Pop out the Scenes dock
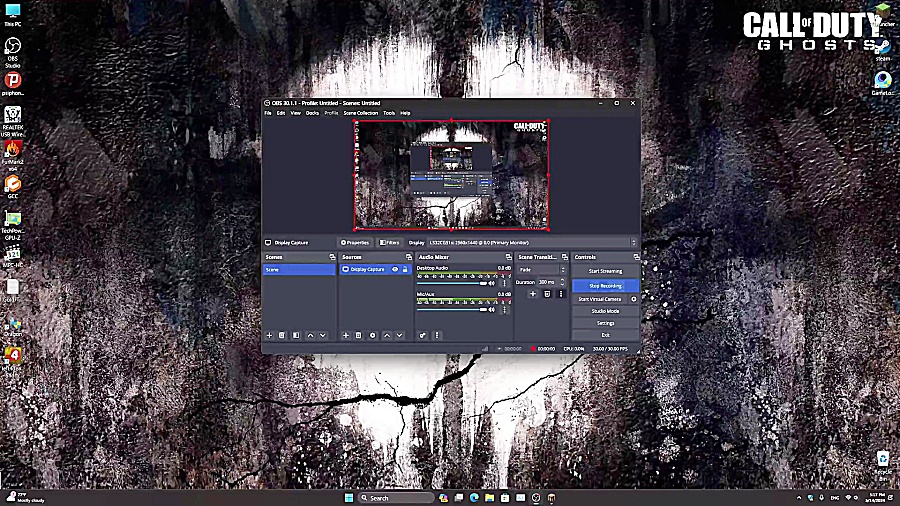The height and width of the screenshot is (506, 900). 332,257
